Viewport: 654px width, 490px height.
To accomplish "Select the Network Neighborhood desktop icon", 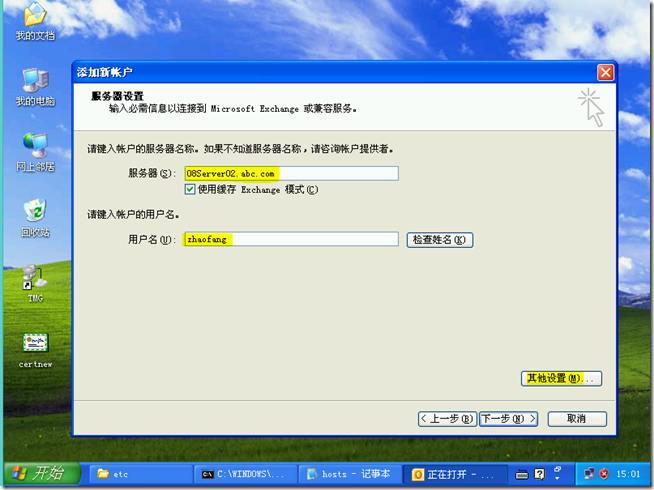I will point(35,152).
